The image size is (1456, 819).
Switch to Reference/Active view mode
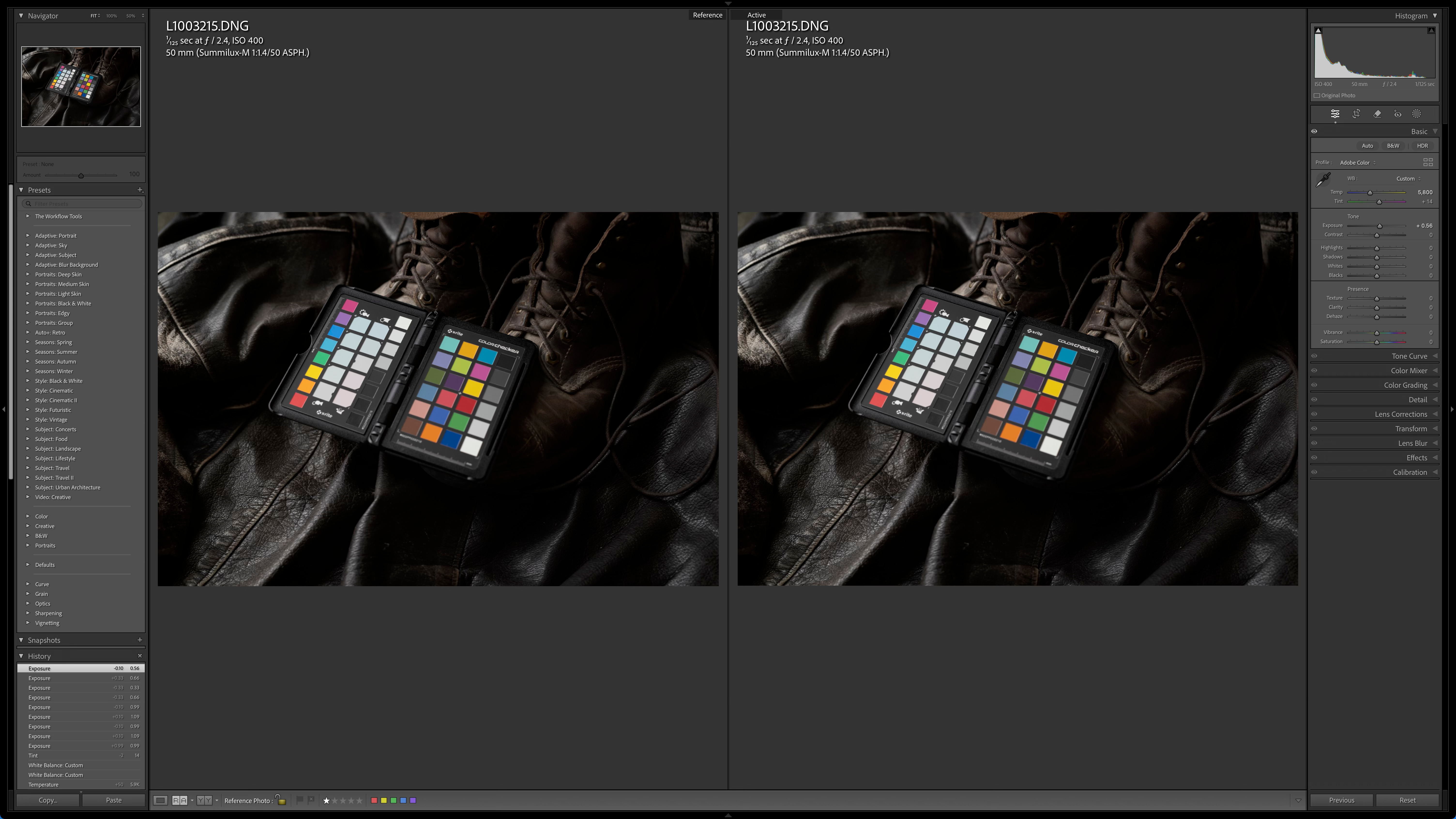(180, 800)
